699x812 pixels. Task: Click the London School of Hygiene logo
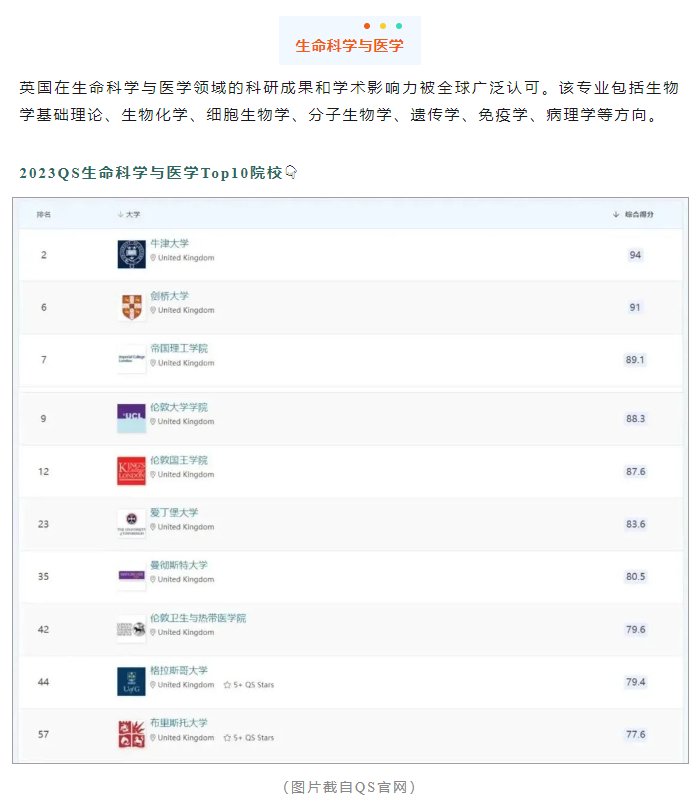[x=132, y=629]
